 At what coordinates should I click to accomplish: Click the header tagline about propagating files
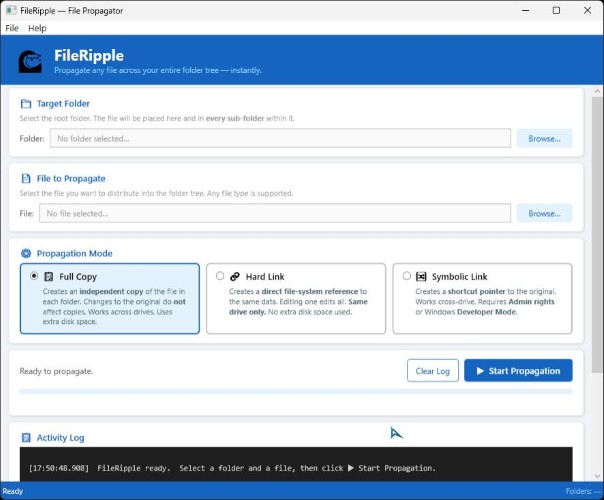[158, 70]
